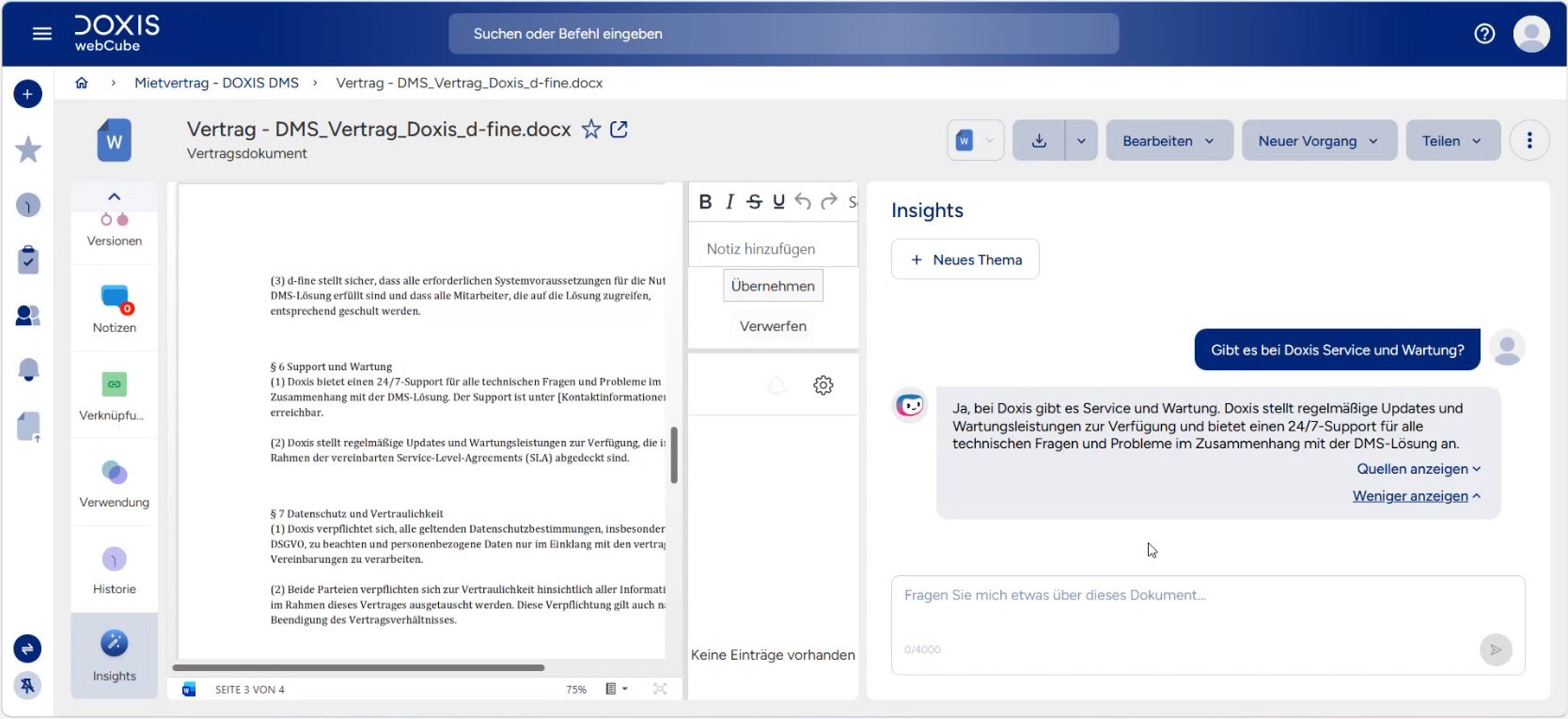Click the faded bell icon in notes panel
Viewport: 1568px width, 719px height.
point(776,385)
